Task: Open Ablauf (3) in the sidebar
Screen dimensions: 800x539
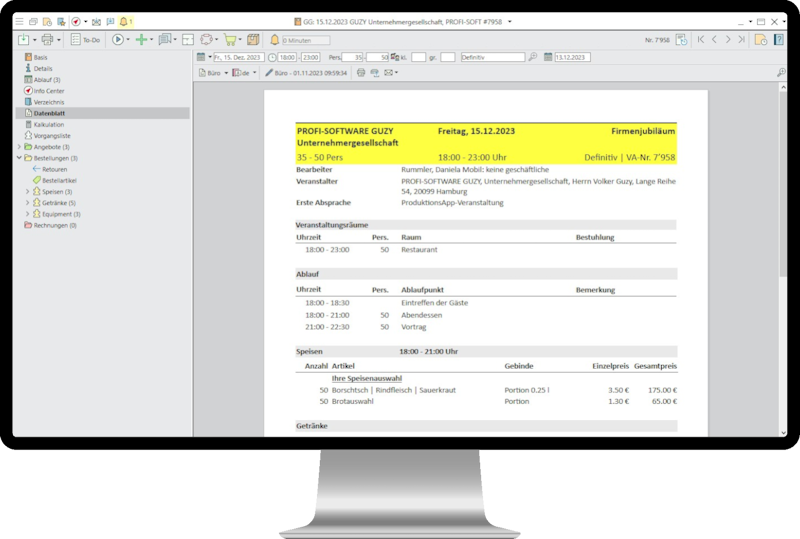Action: pyautogui.click(x=42, y=80)
